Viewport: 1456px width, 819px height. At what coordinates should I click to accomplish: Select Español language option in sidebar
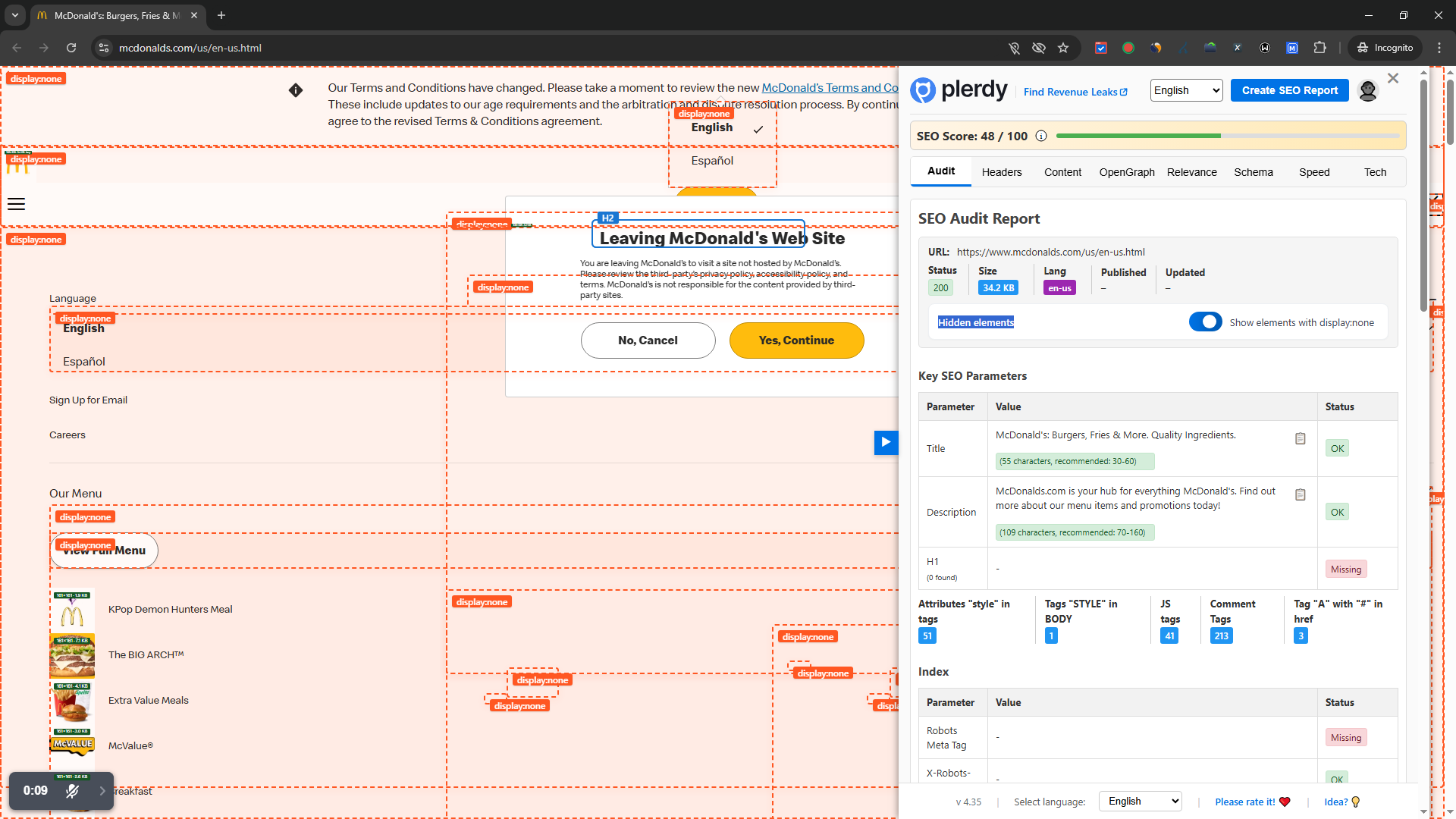[x=84, y=362]
